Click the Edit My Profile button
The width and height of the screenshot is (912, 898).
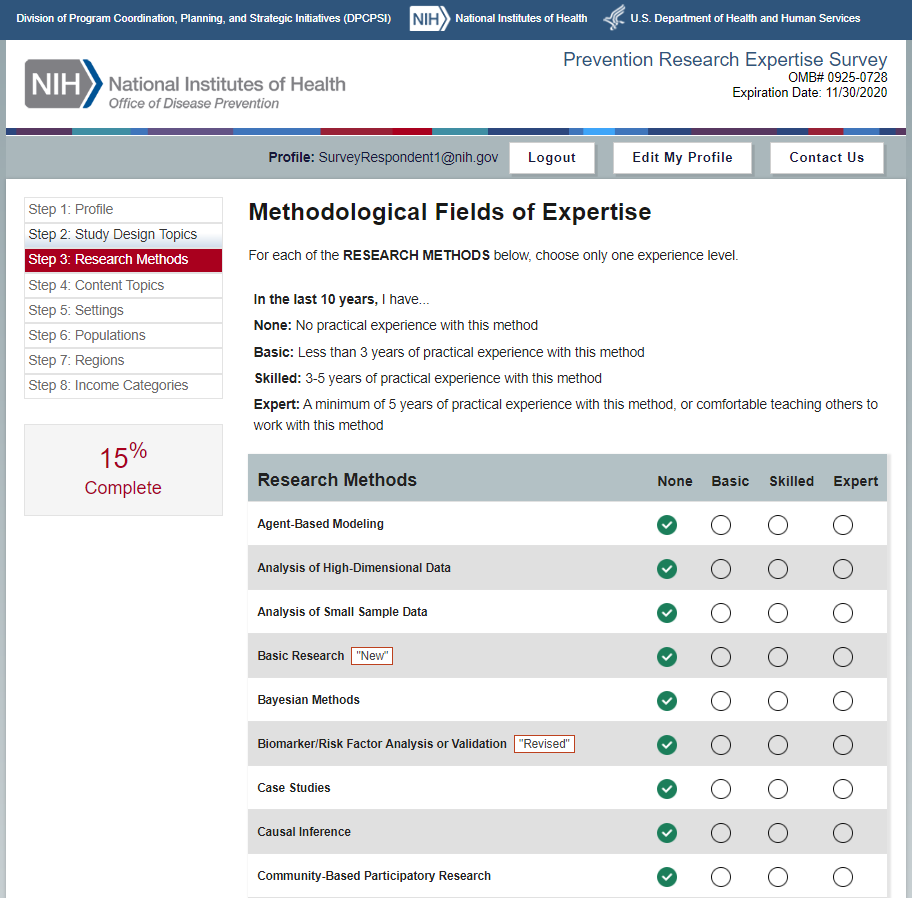682,158
